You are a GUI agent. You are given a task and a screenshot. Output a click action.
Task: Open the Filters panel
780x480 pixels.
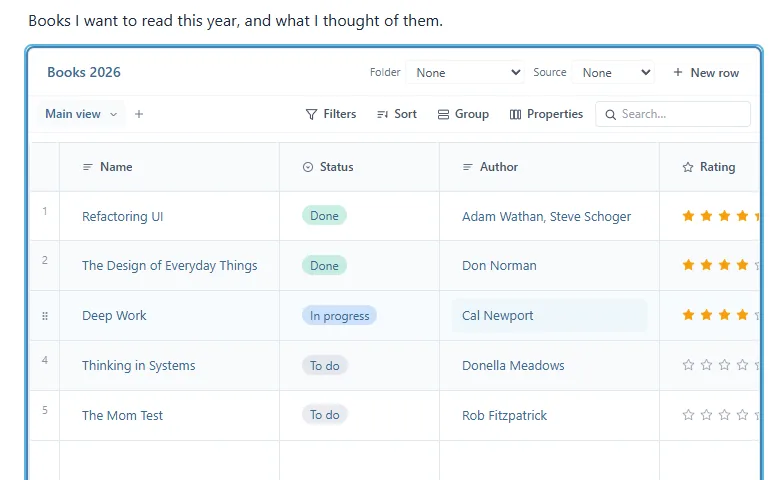coord(331,114)
